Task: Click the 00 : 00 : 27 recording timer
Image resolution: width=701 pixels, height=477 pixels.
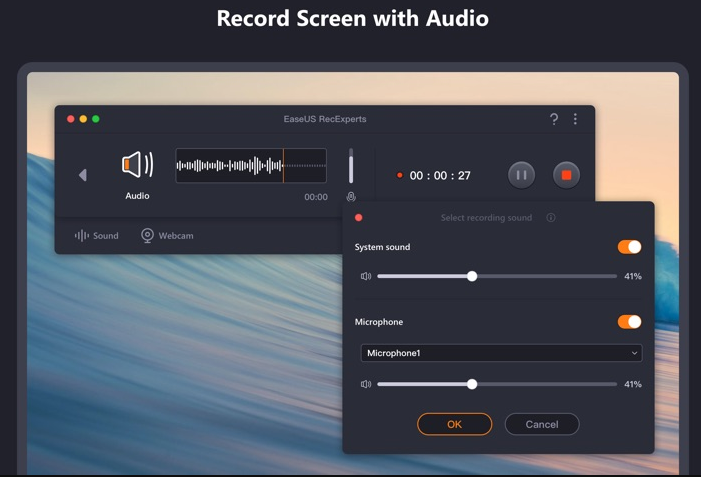Action: pos(440,176)
